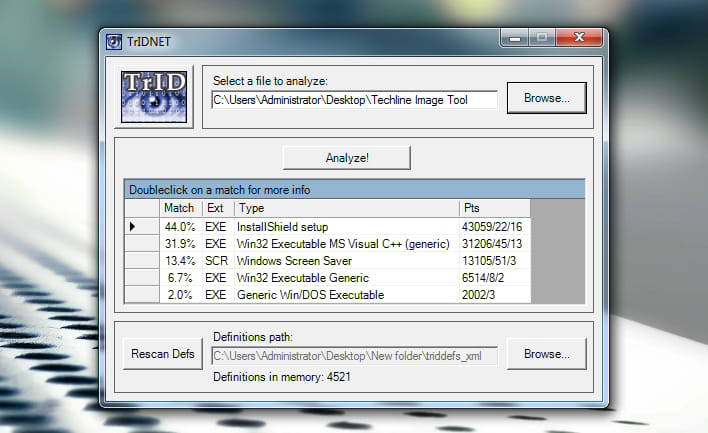The image size is (708, 433).
Task: Click the SCR extension cell
Action: (x=219, y=261)
